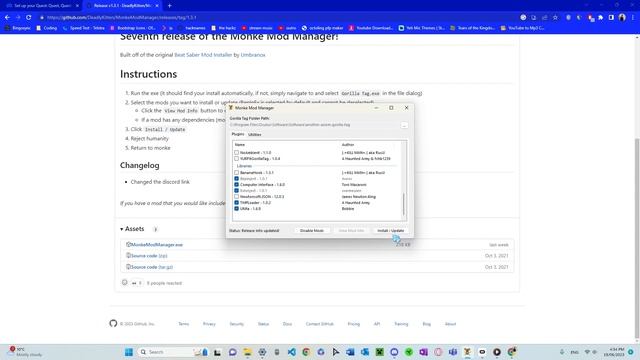The height and width of the screenshot is (360, 640).
Task: Open the weather widget in the taskbar
Action: pyautogui.click(x=25, y=352)
